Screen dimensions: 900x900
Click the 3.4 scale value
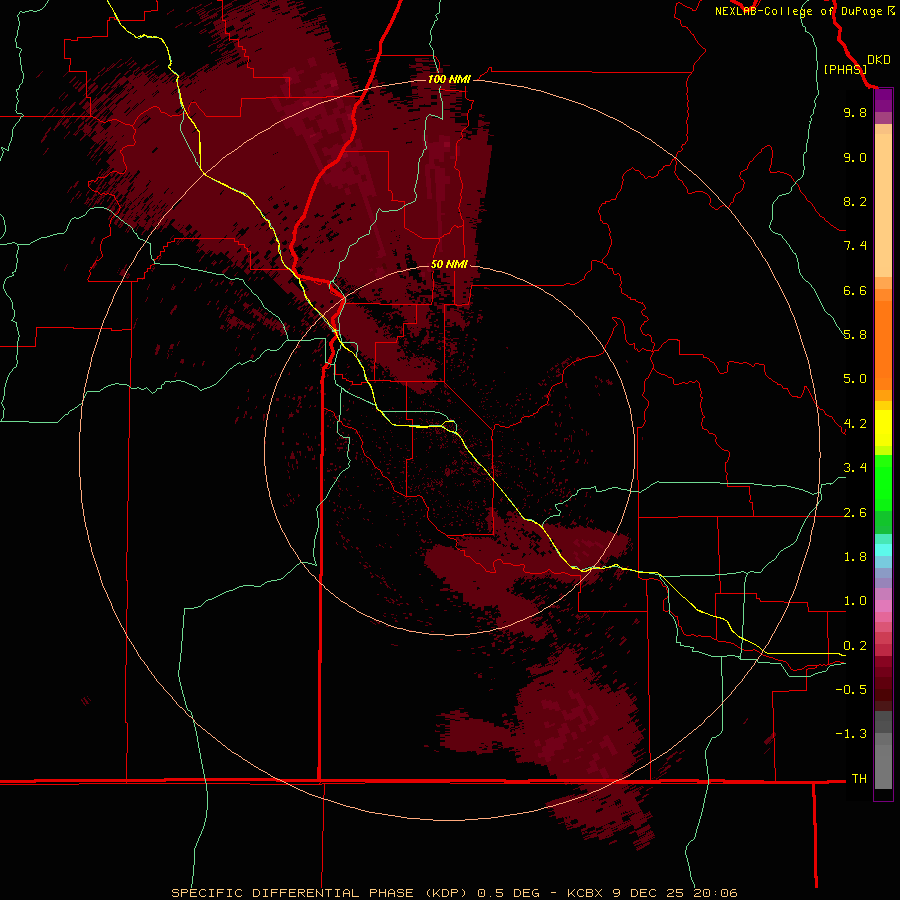click(855, 468)
